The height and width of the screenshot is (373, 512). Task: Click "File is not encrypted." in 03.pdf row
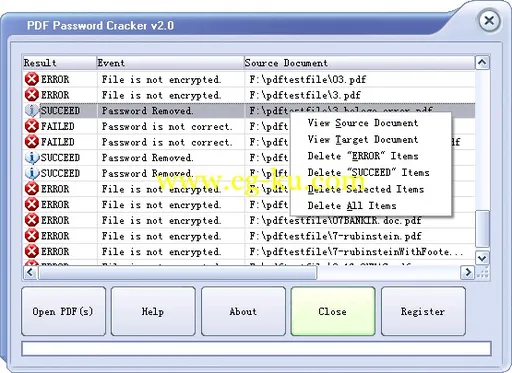click(x=161, y=79)
